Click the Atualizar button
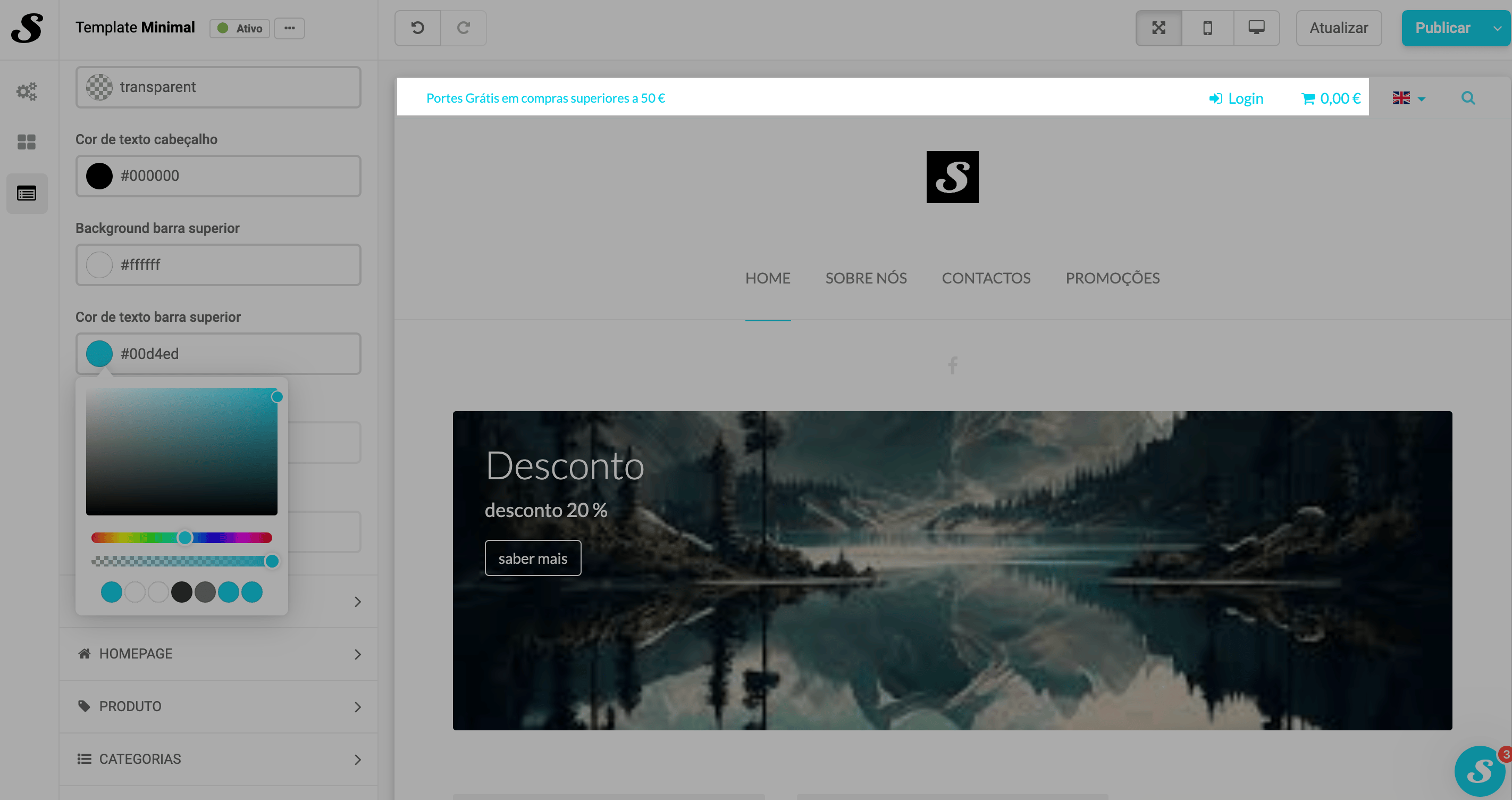 [x=1338, y=28]
